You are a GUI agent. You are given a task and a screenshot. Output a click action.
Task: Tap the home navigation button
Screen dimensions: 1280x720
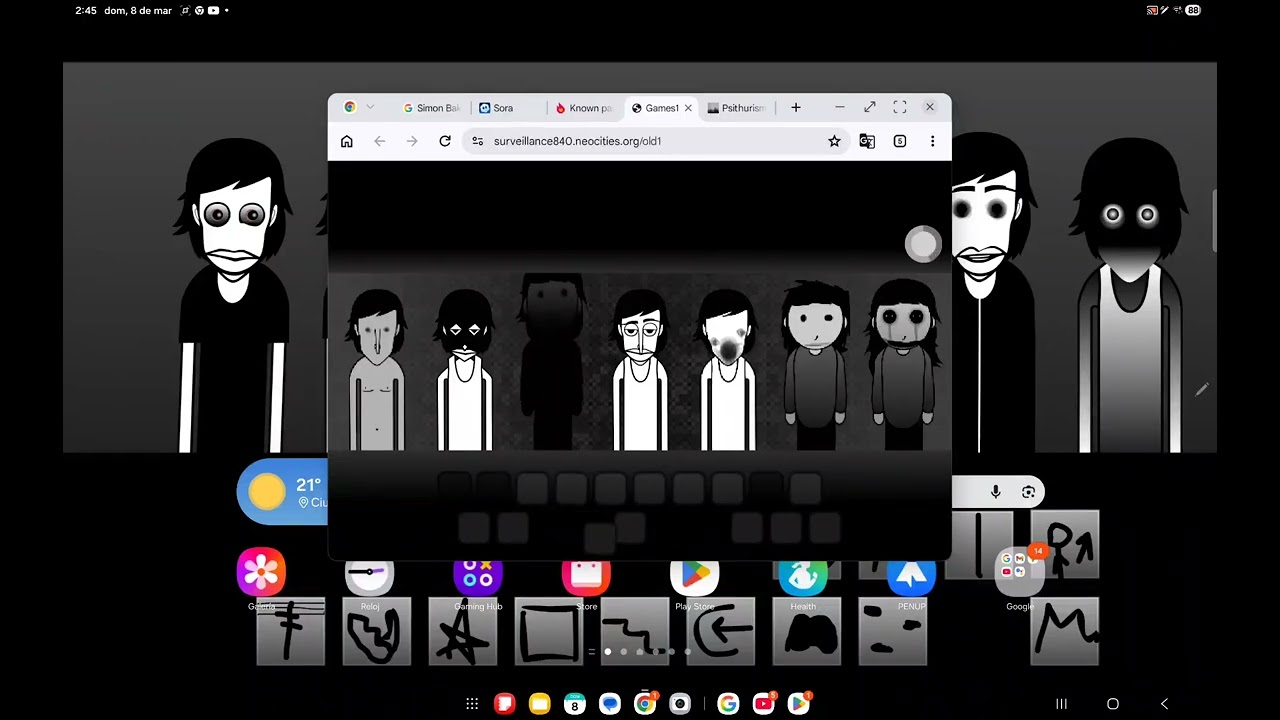[x=1112, y=704]
